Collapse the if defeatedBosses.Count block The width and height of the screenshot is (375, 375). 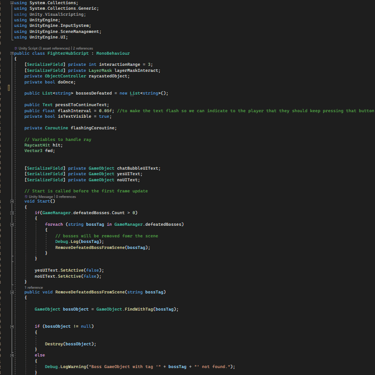[x=12, y=213]
